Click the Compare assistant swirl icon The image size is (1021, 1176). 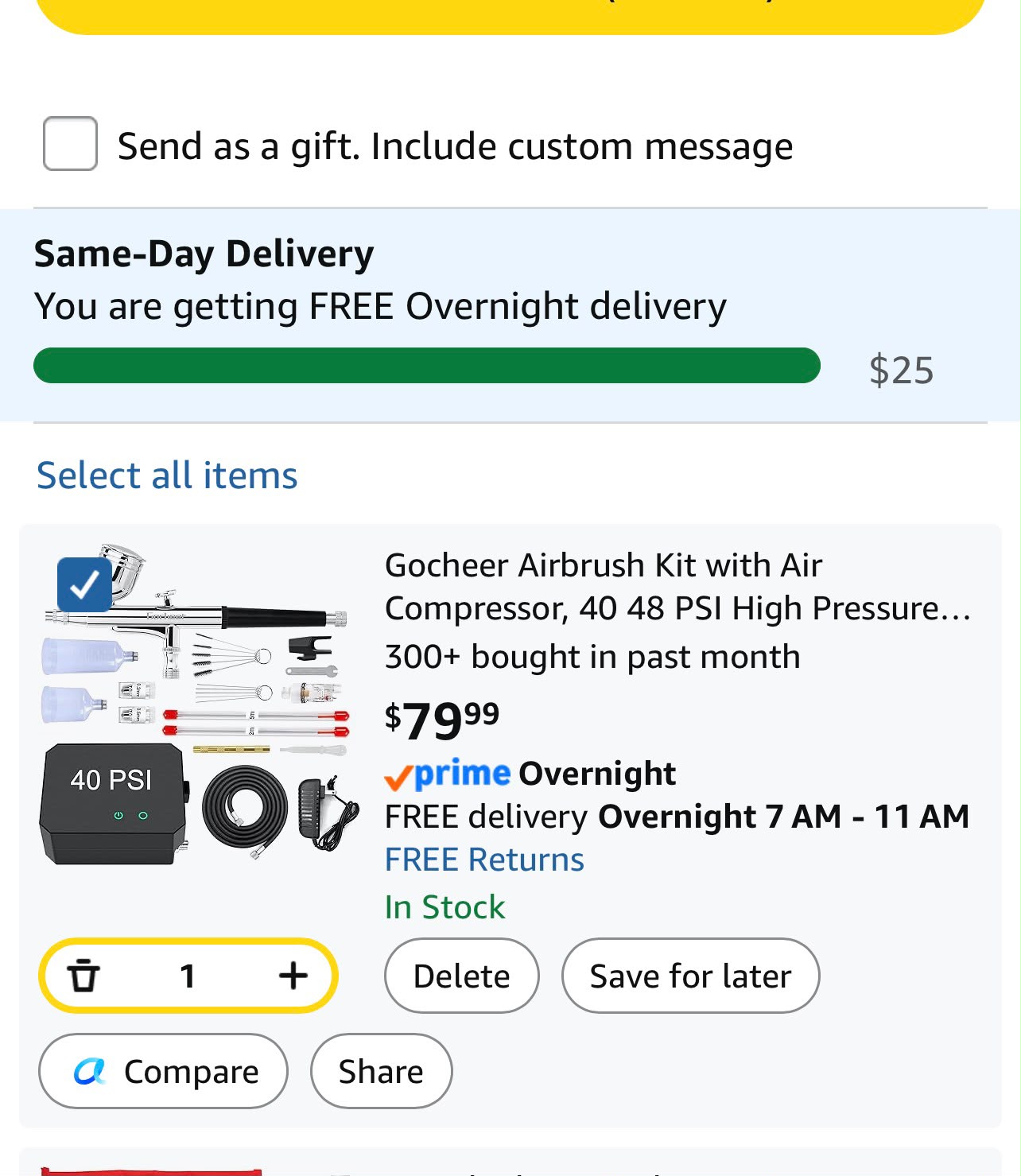pos(90,1071)
